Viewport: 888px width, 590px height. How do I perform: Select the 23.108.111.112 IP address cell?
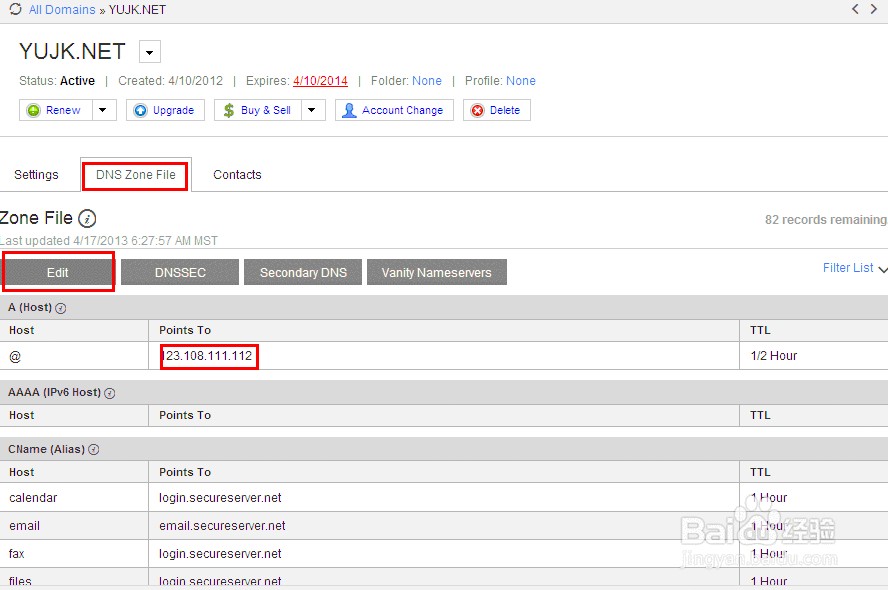tap(209, 356)
